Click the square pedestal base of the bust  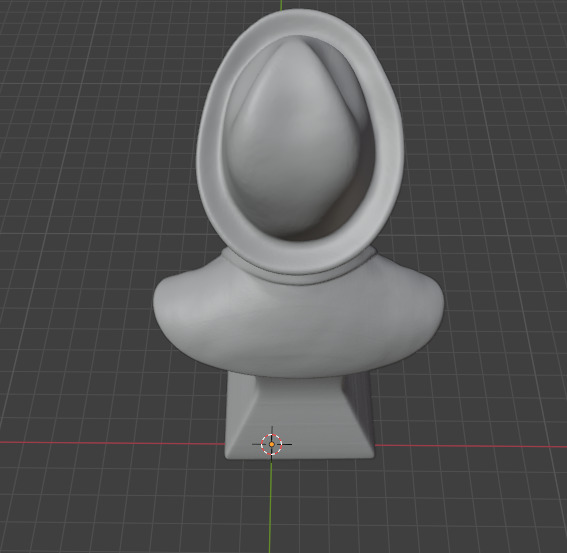pos(300,416)
